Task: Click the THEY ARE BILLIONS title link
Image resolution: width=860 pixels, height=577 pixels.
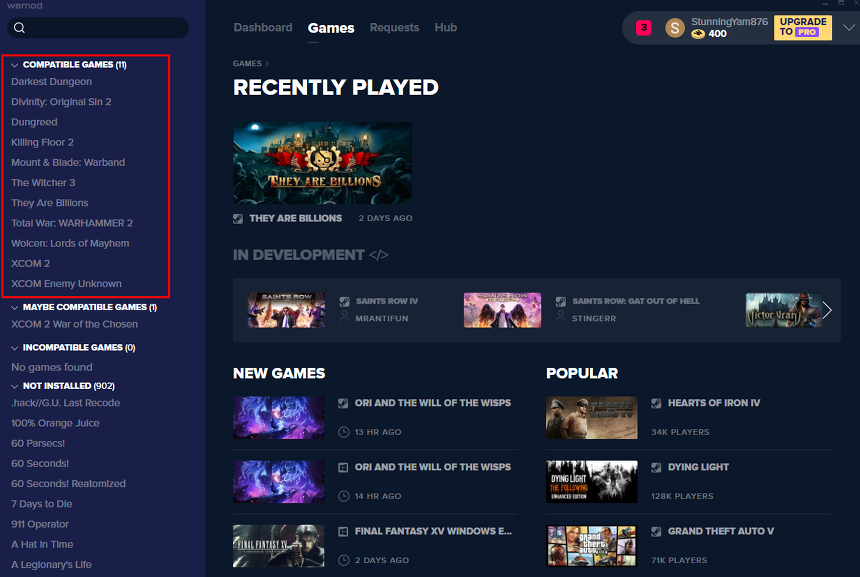Action: (296, 218)
